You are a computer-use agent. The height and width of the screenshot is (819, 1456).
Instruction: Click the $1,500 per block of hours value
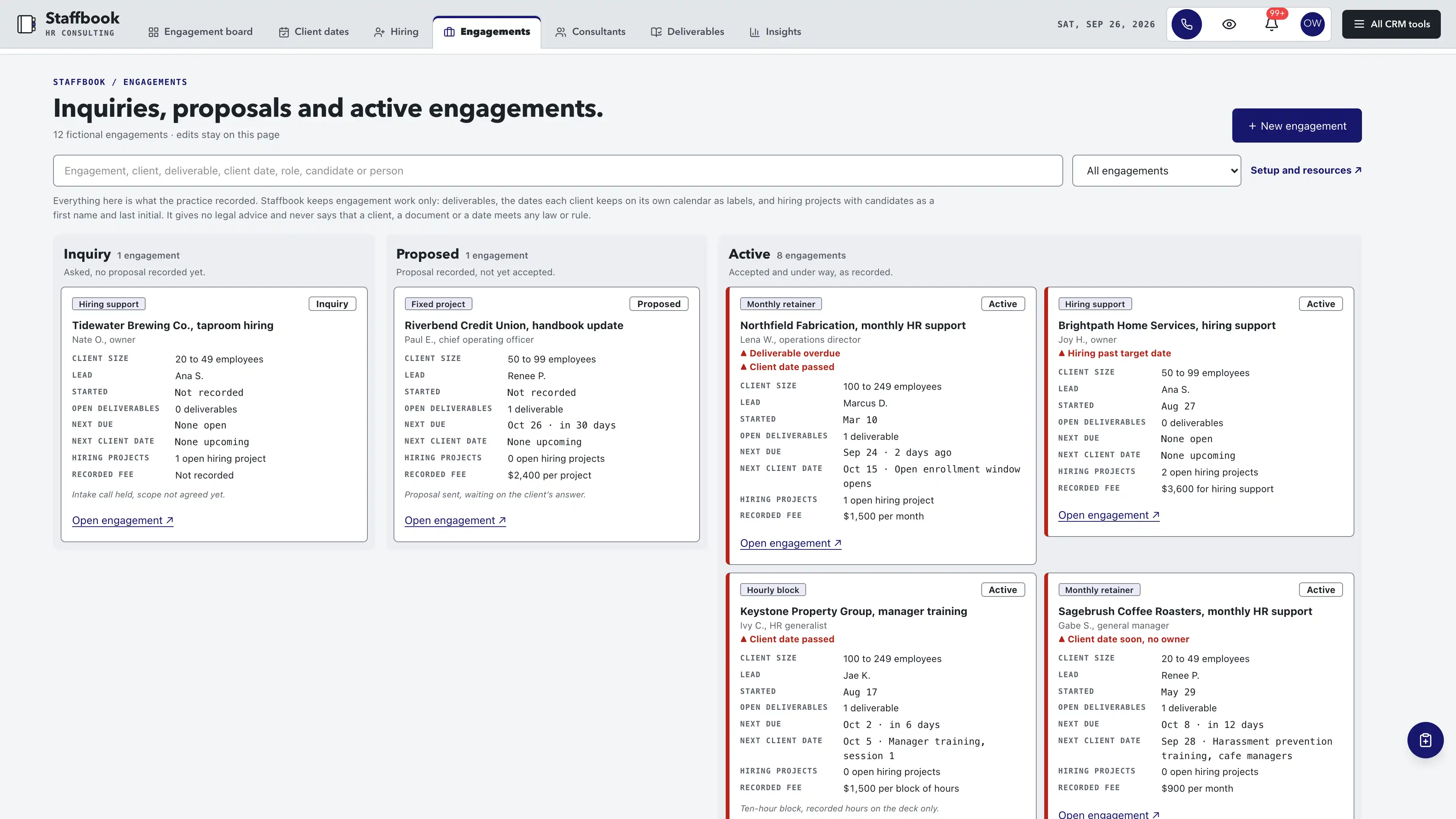(901, 789)
